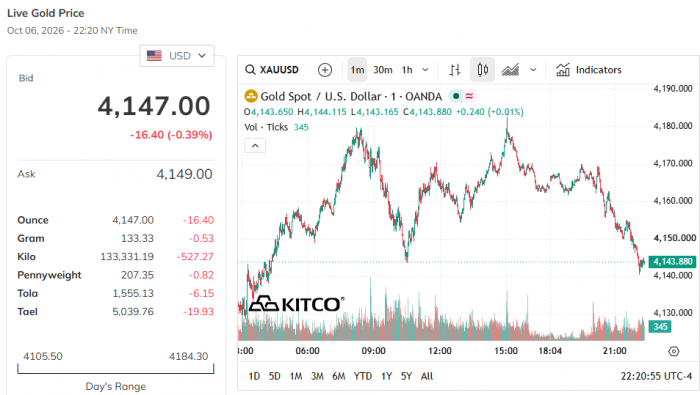Open the Indicators panel

tap(589, 70)
